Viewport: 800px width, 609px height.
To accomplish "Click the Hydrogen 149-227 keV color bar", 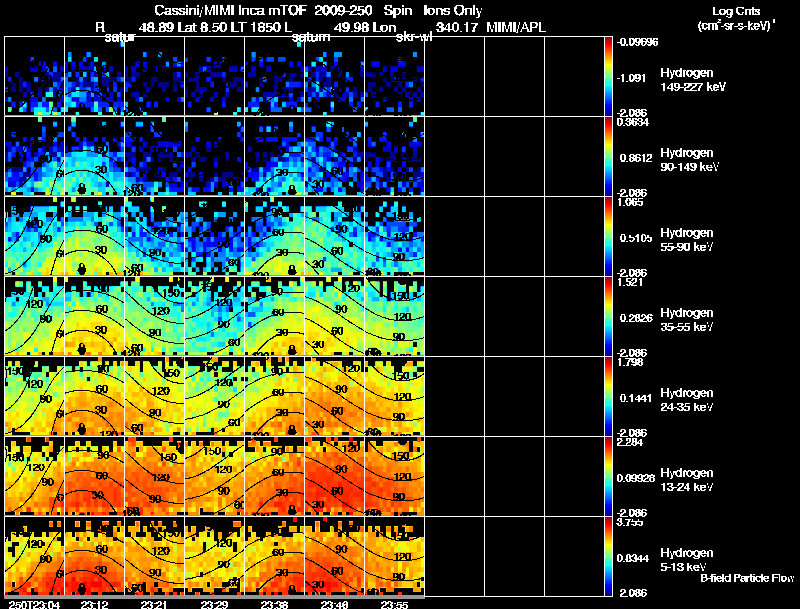I will 608,76.
